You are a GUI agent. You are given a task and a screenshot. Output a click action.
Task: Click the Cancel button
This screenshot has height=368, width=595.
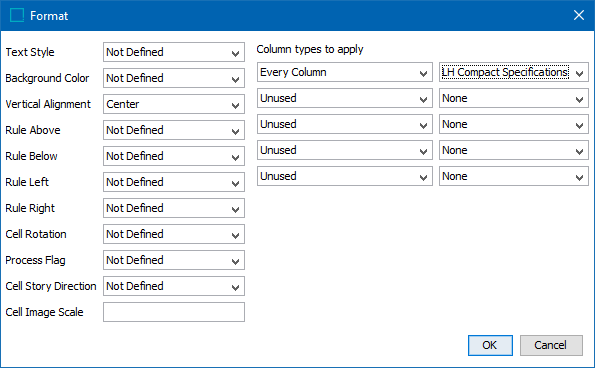pos(551,345)
